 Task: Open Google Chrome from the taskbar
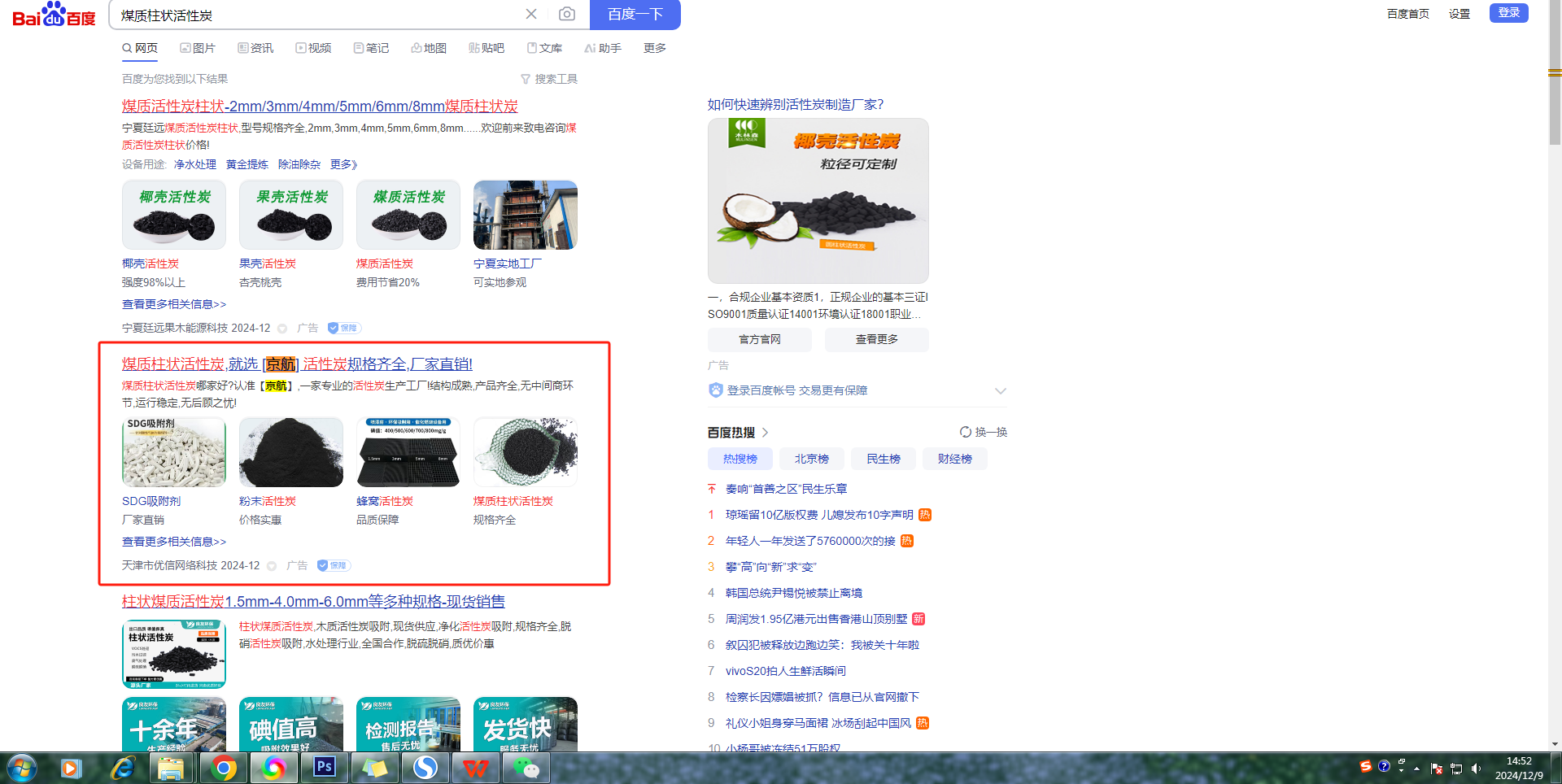click(224, 768)
